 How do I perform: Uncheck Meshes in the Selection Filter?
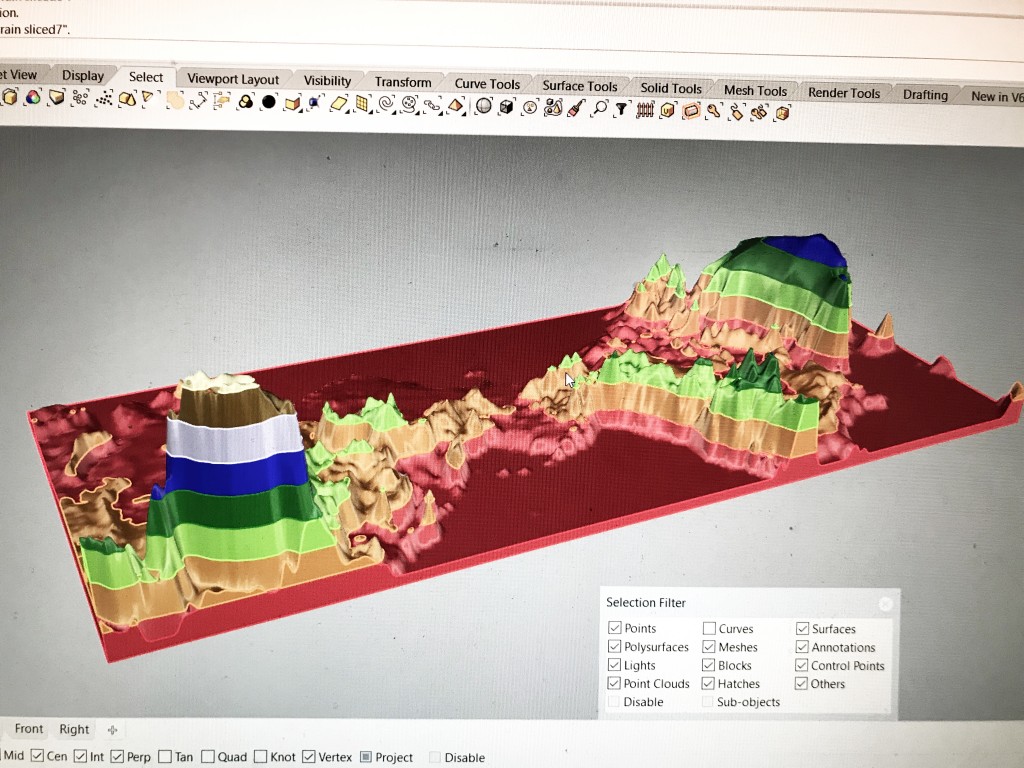pos(709,647)
